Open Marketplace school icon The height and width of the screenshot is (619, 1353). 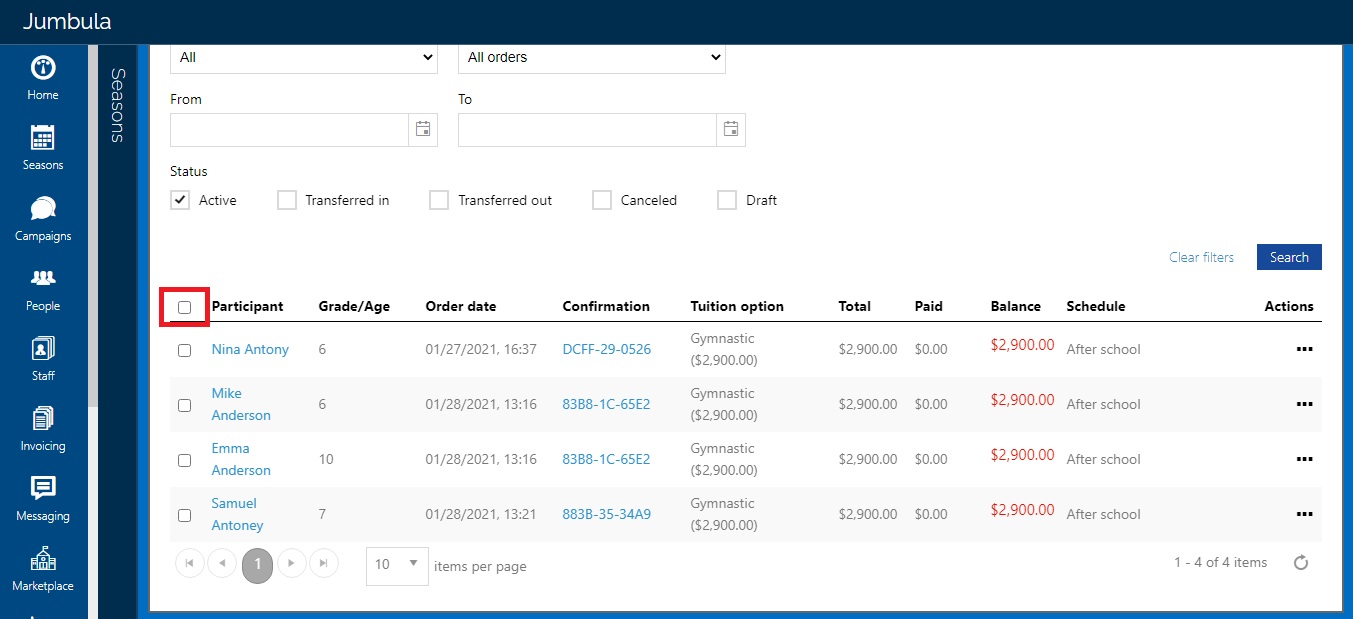pos(43,558)
